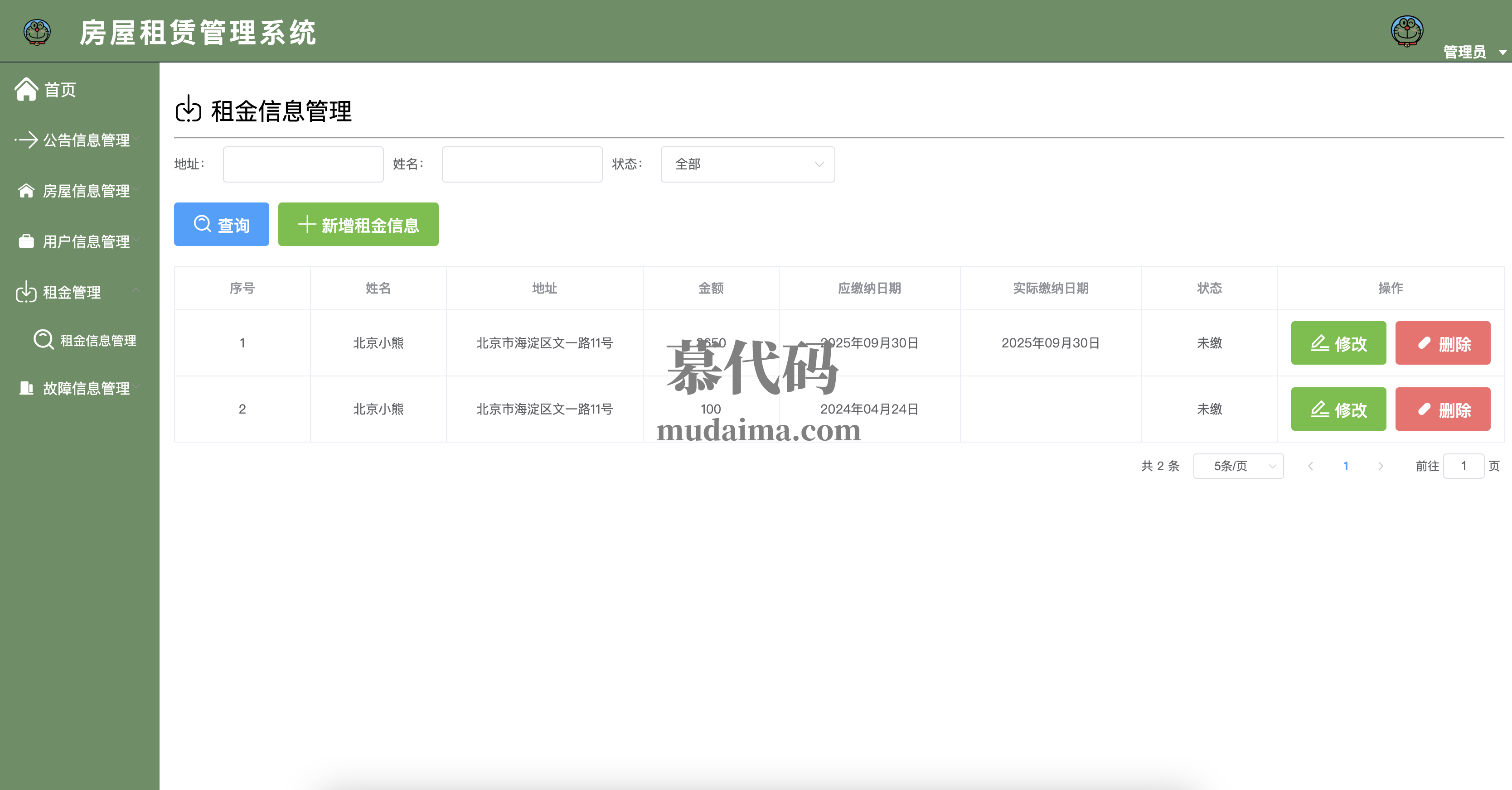The image size is (1512, 790).
Task: Click the home icon beside 首页
Action: (x=26, y=90)
